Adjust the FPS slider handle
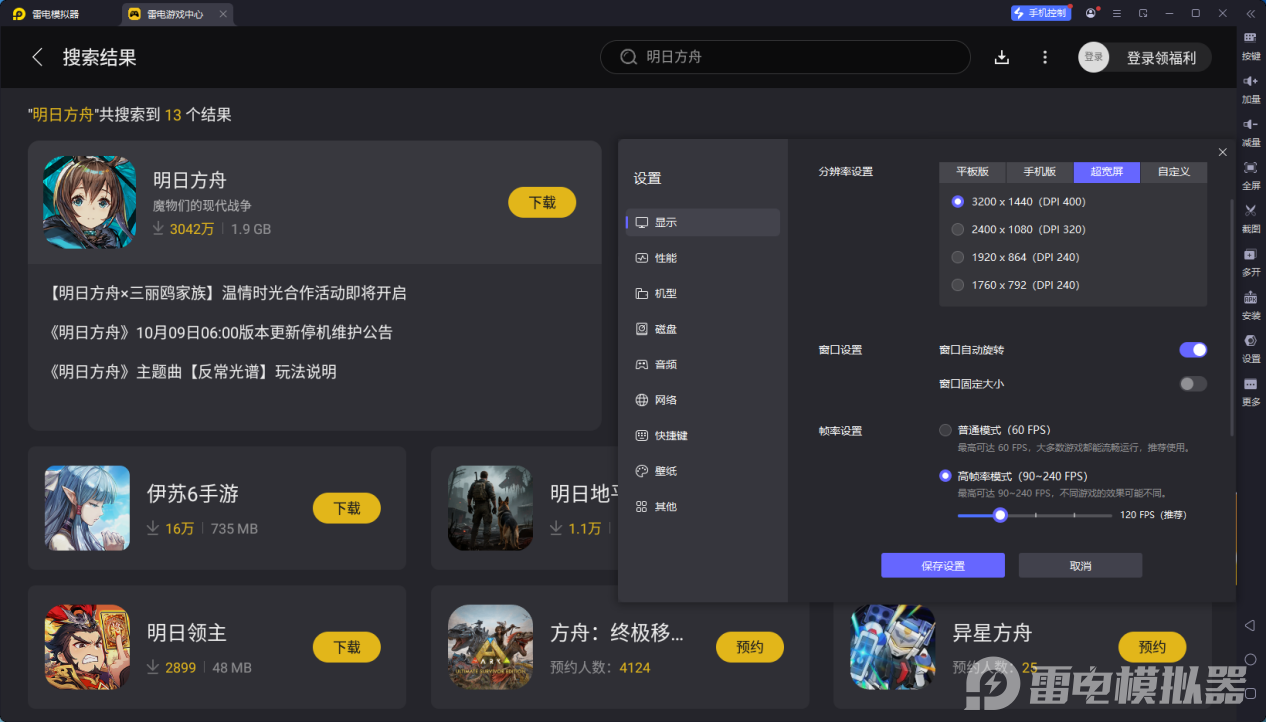The width and height of the screenshot is (1266, 722). (1000, 515)
